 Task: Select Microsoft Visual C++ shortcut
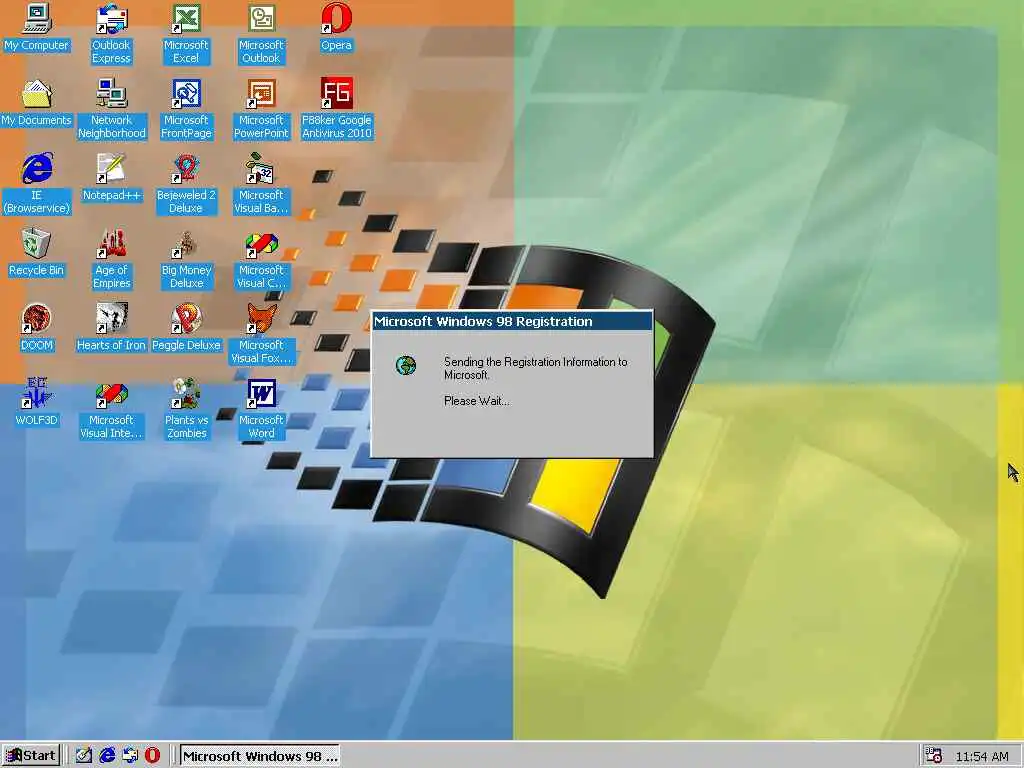pos(261,259)
